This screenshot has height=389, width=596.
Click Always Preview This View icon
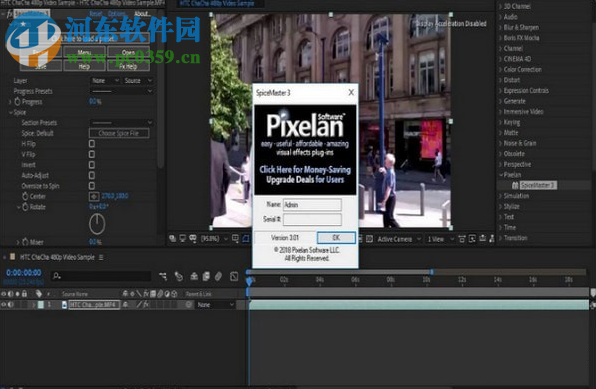point(172,238)
